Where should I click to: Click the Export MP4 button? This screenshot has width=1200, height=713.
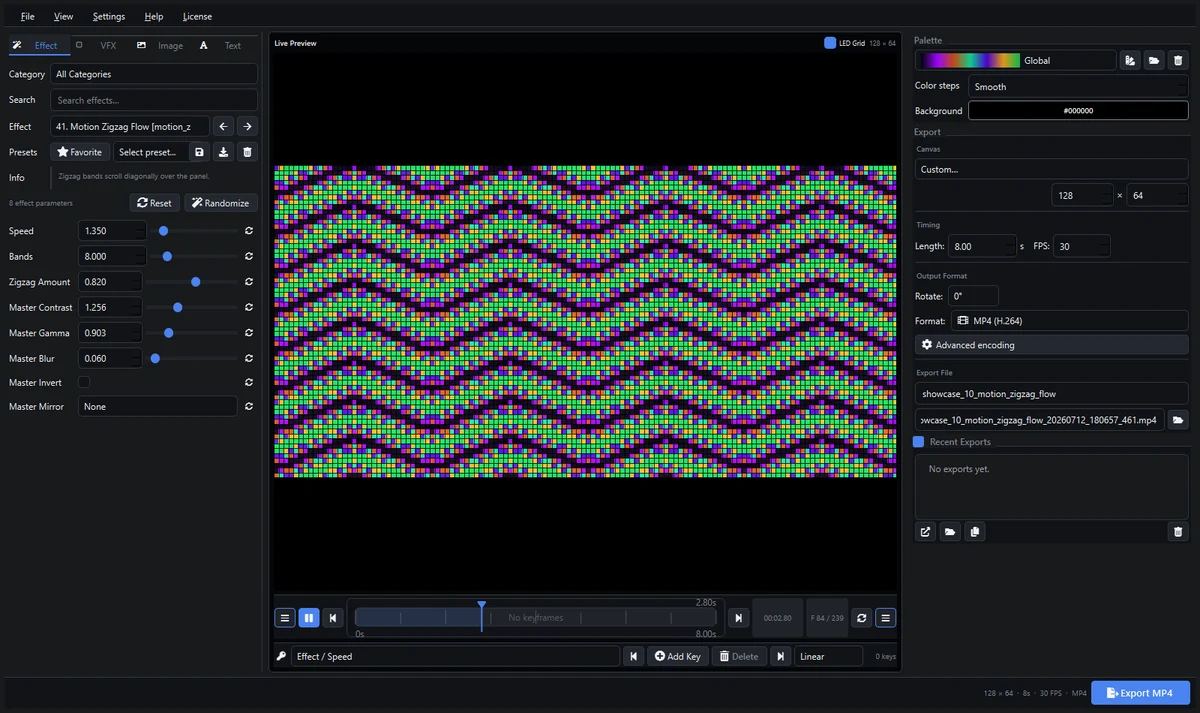point(1140,693)
